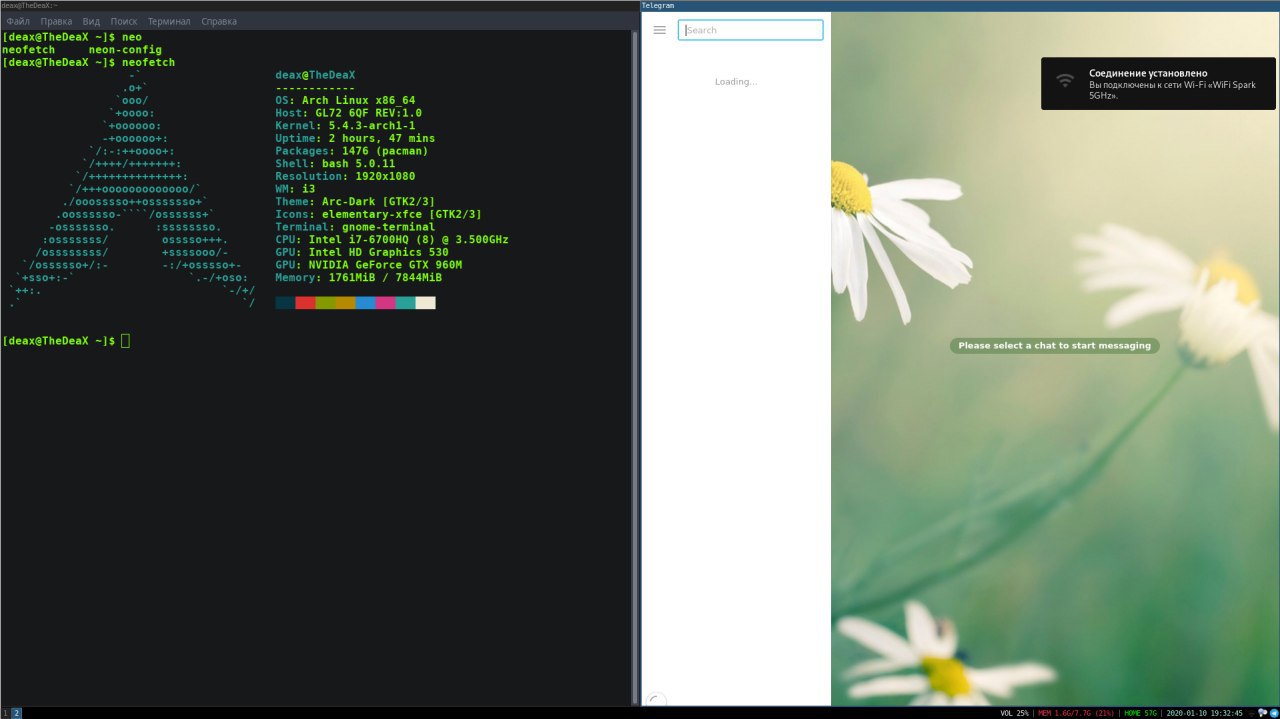Click the 'Loading...' text in Telegram

tap(736, 81)
